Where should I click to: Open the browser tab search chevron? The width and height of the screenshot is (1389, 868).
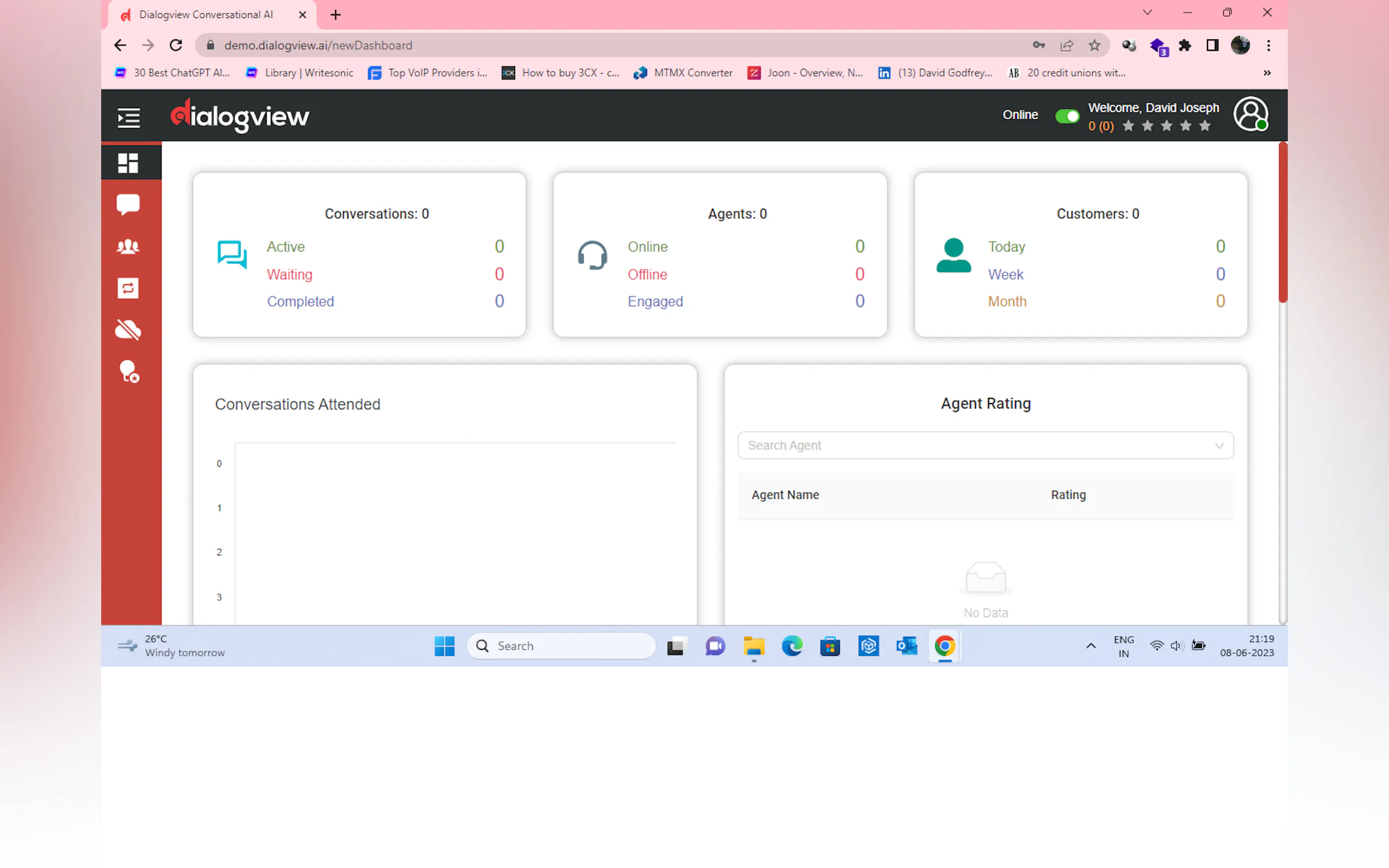tap(1147, 13)
